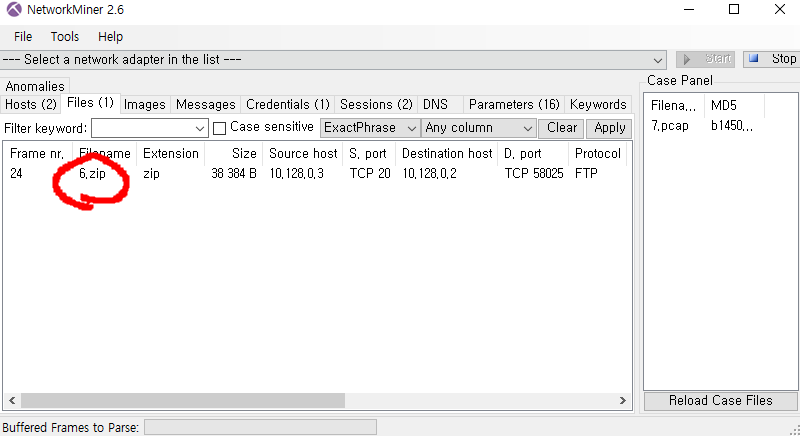The height and width of the screenshot is (436, 800).
Task: Click the Buffered Frames to Parse progress bar
Action: [260, 427]
